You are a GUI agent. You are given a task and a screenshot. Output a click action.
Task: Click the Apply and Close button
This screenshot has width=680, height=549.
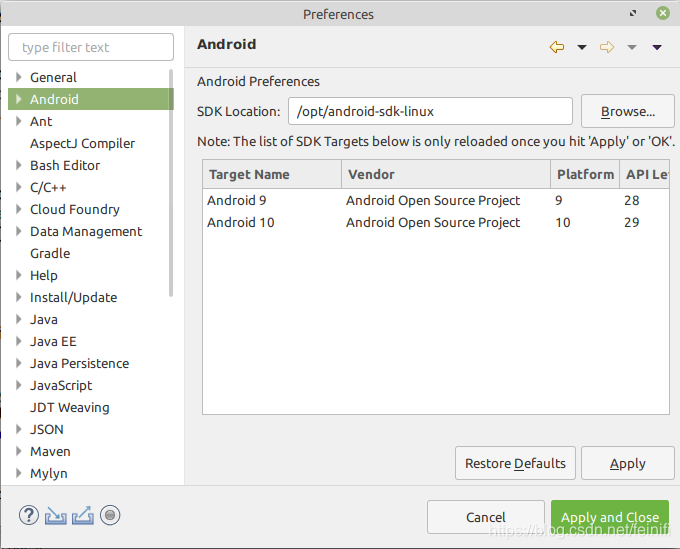[610, 517]
